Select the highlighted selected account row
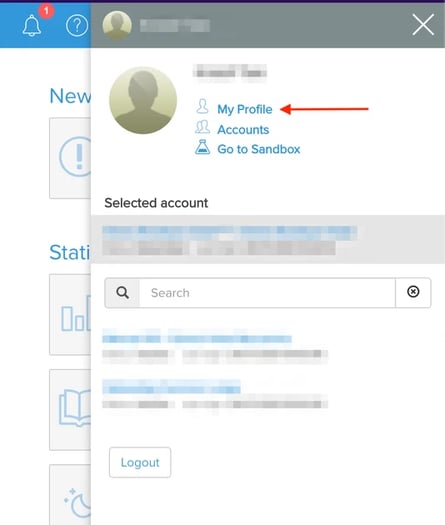The image size is (445, 525). tap(268, 239)
